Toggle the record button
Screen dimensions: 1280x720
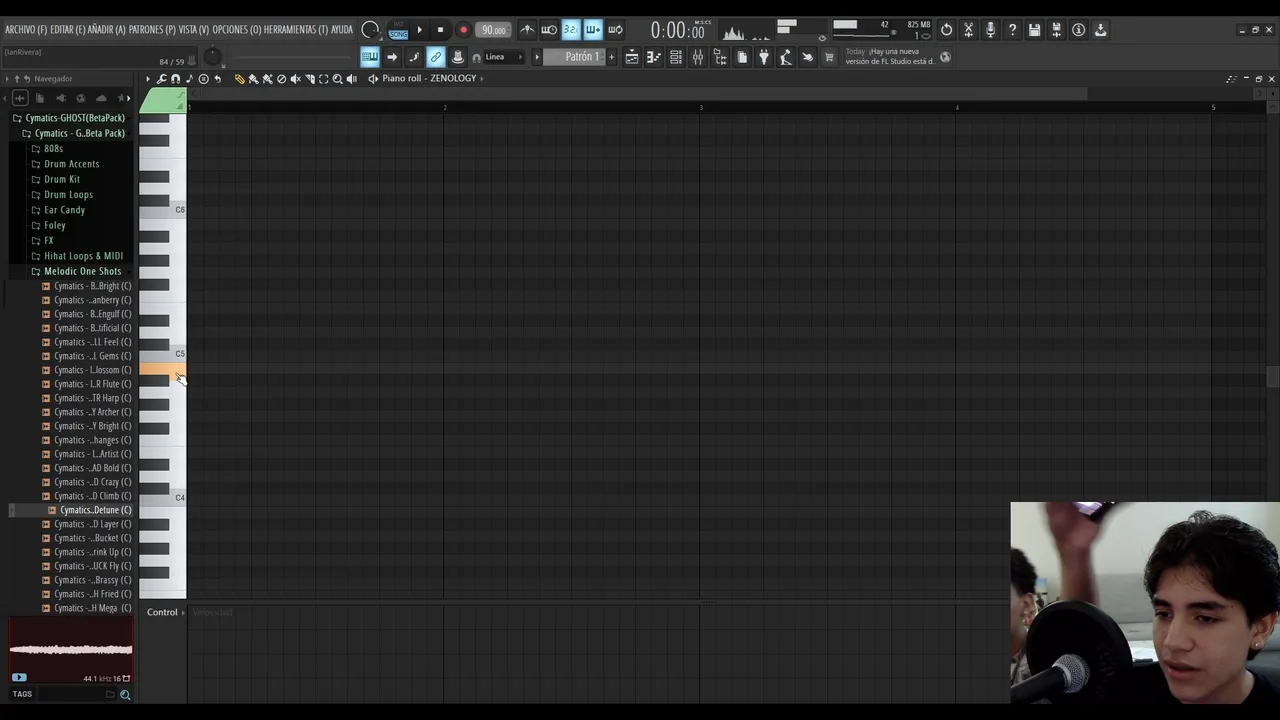464,30
